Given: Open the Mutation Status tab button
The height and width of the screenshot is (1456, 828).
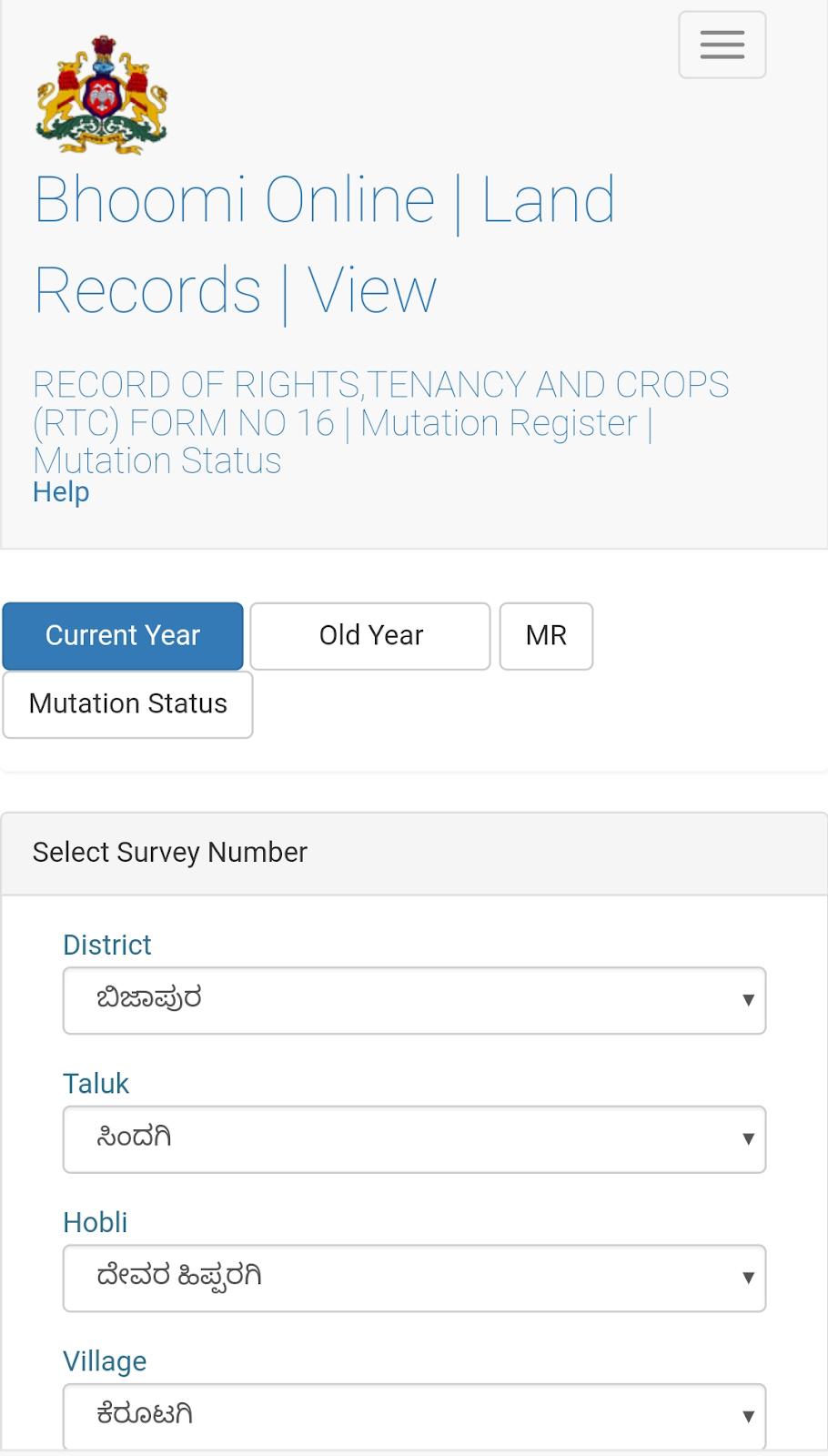Looking at the screenshot, I should click(x=127, y=703).
